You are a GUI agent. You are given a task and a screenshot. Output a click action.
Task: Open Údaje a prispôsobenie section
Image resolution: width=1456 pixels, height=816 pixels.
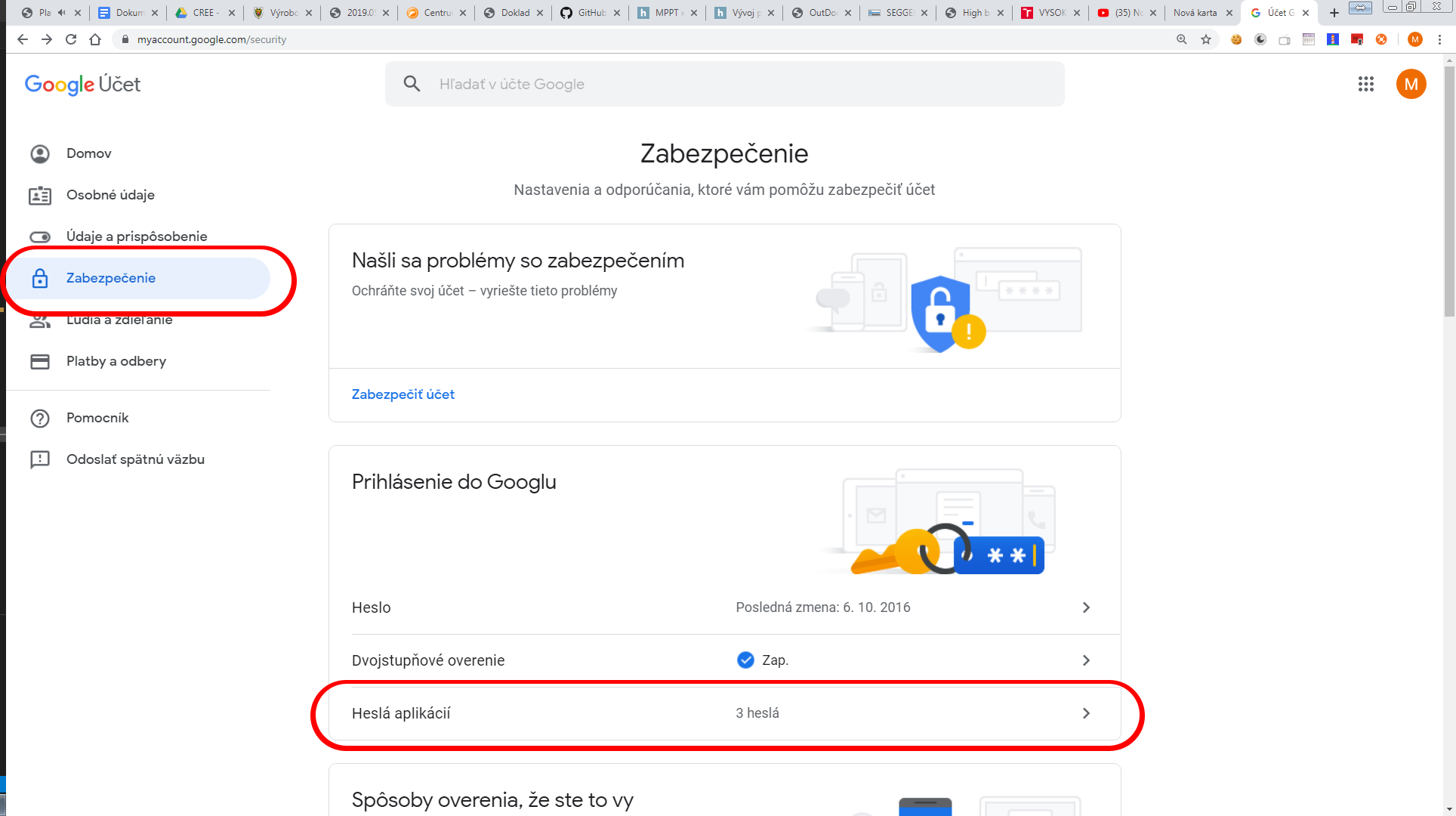point(138,236)
